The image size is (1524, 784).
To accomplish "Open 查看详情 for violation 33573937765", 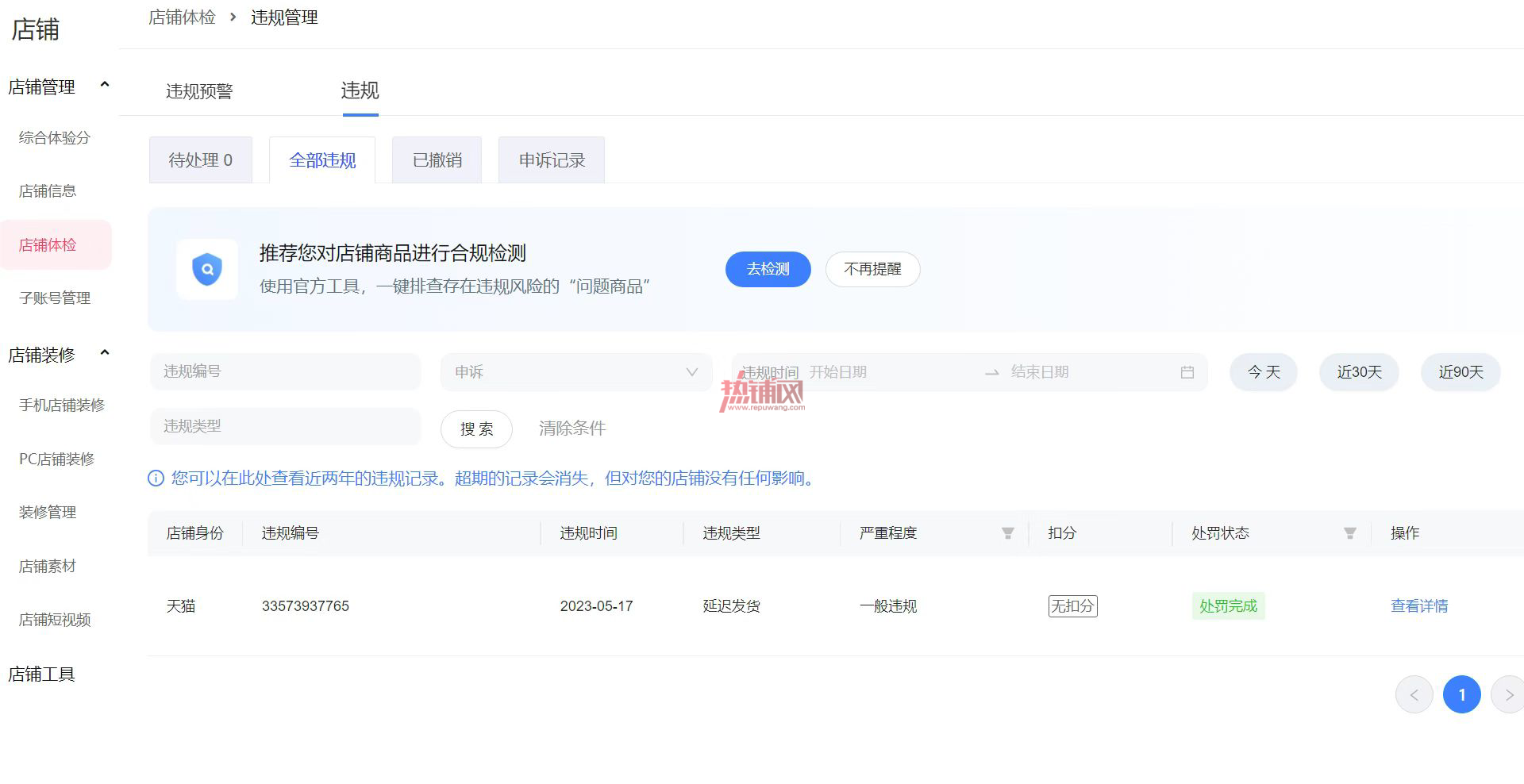I will click(x=1419, y=606).
